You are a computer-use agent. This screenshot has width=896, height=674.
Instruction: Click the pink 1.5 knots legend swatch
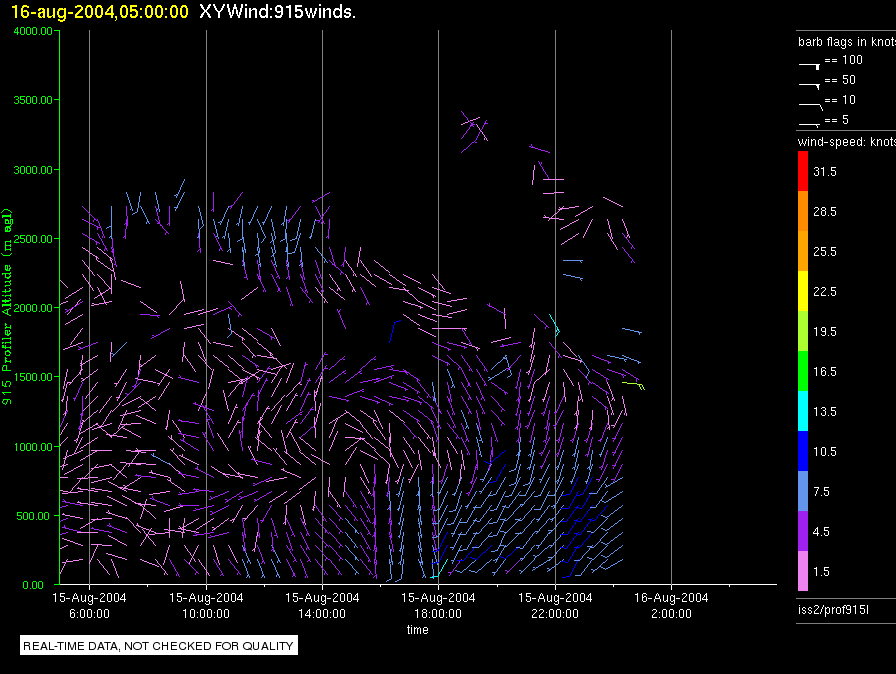click(803, 571)
